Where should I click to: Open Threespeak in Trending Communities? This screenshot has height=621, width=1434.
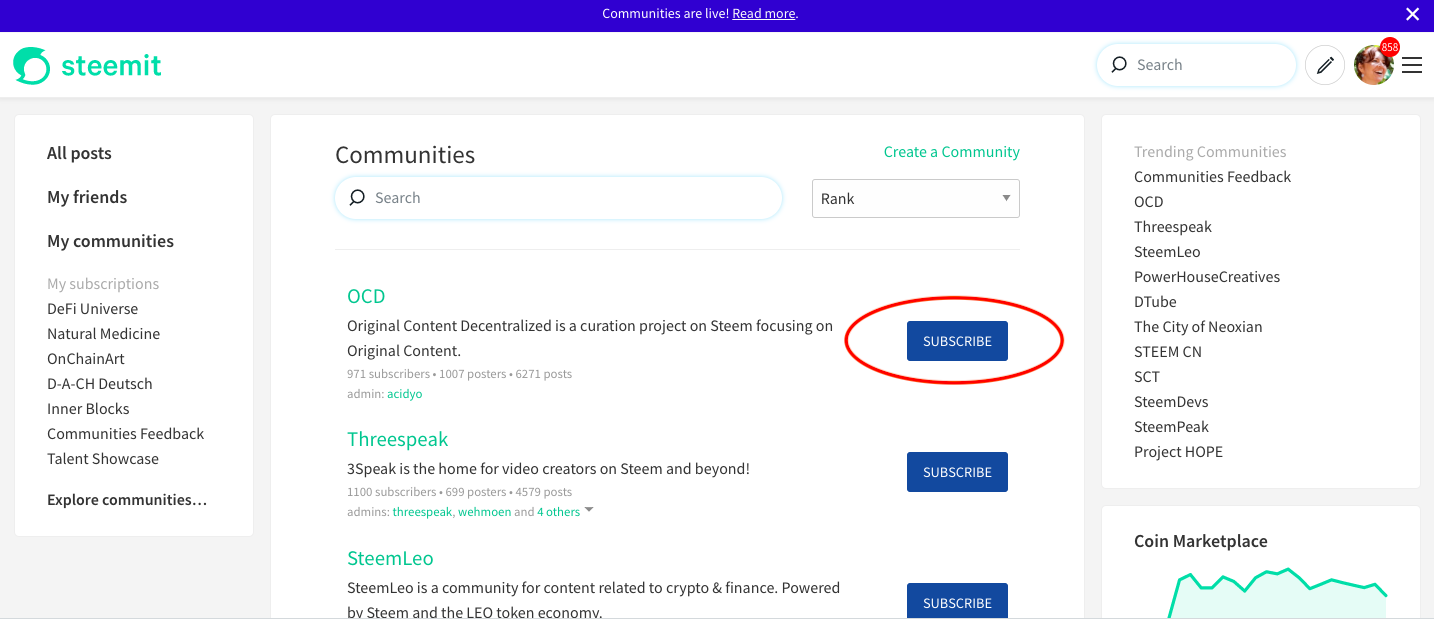1173,227
